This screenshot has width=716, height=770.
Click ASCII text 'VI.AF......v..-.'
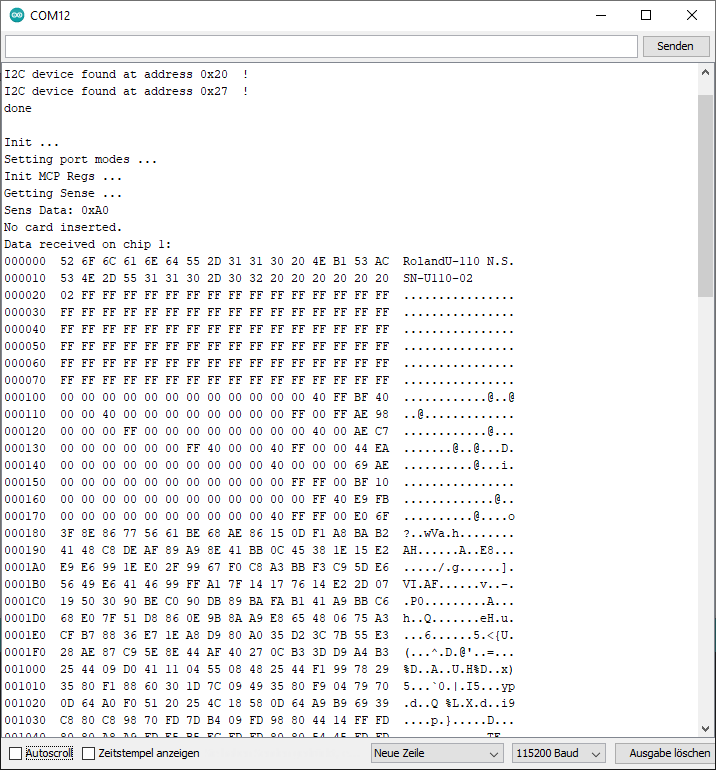click(458, 584)
